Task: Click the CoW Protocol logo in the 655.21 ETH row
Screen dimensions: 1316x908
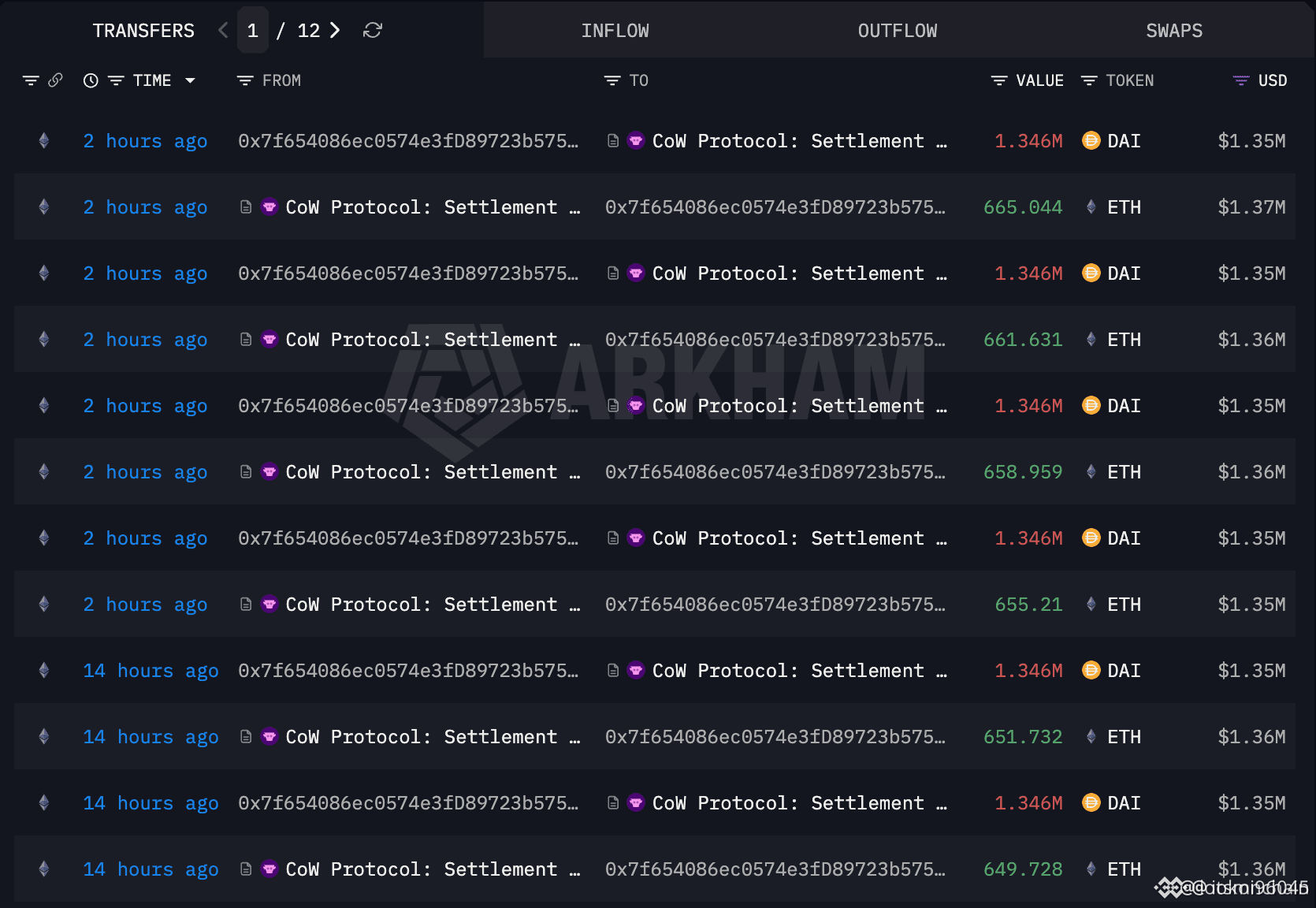Action: pyautogui.click(x=270, y=605)
